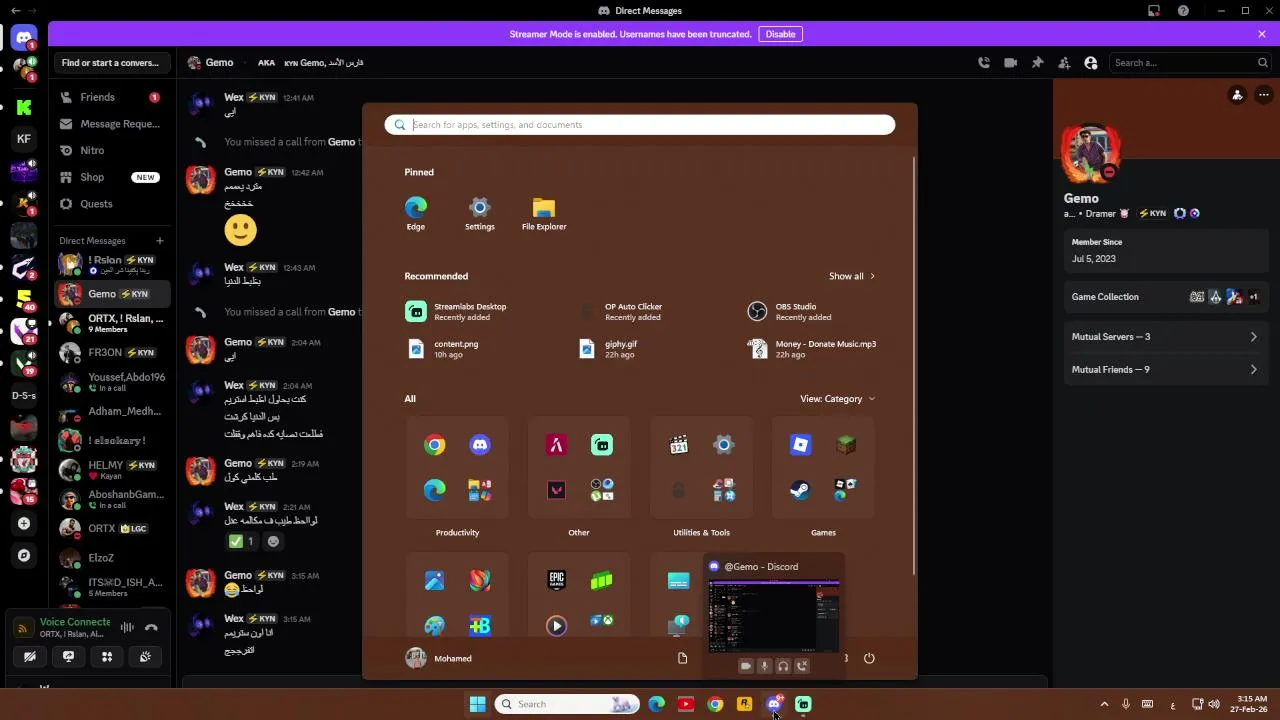Open Friends tab in Discord sidebar
Image resolution: width=1280 pixels, height=720 pixels.
(110, 97)
